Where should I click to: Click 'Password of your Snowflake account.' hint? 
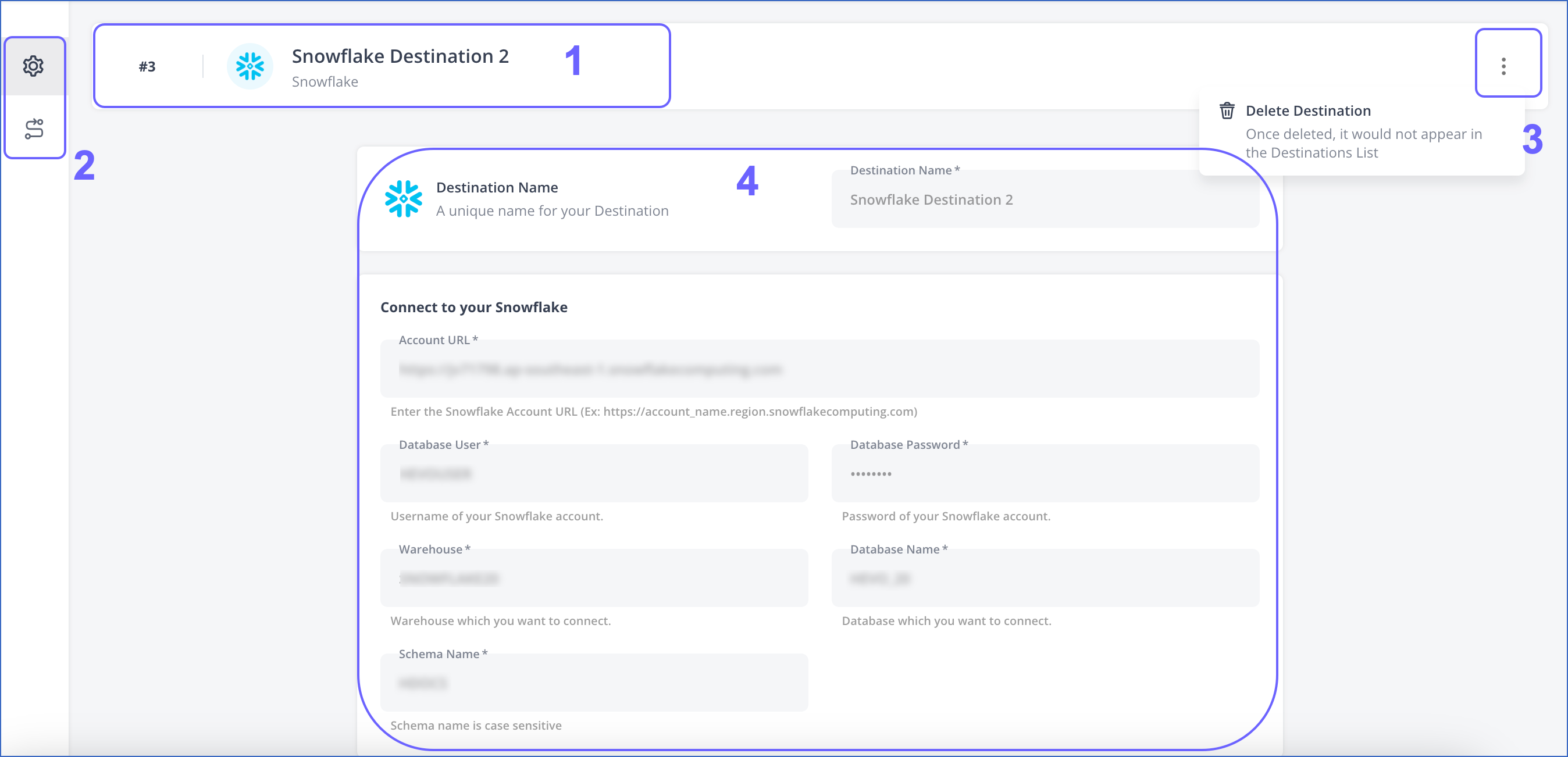pyautogui.click(x=946, y=516)
